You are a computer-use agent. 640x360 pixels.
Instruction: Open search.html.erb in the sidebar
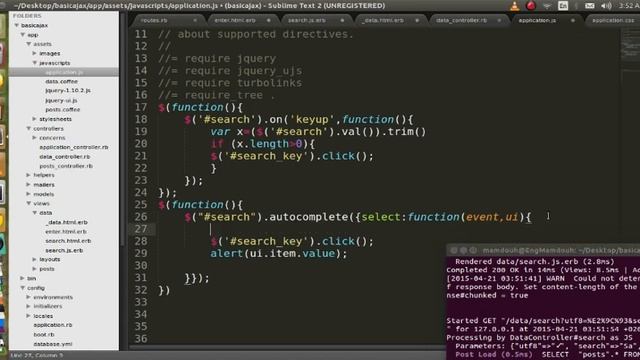68,241
